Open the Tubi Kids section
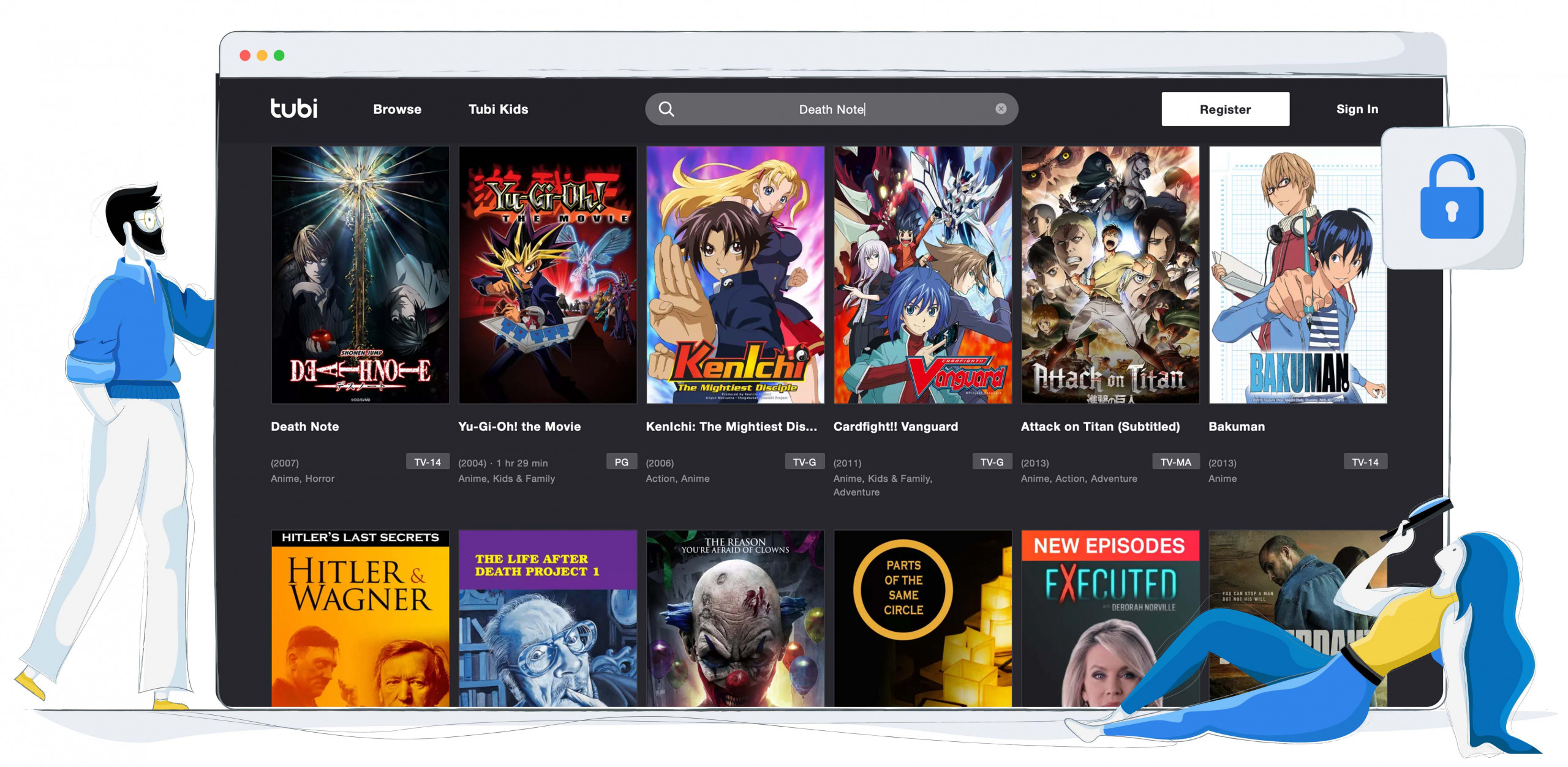1568x767 pixels. pos(498,109)
